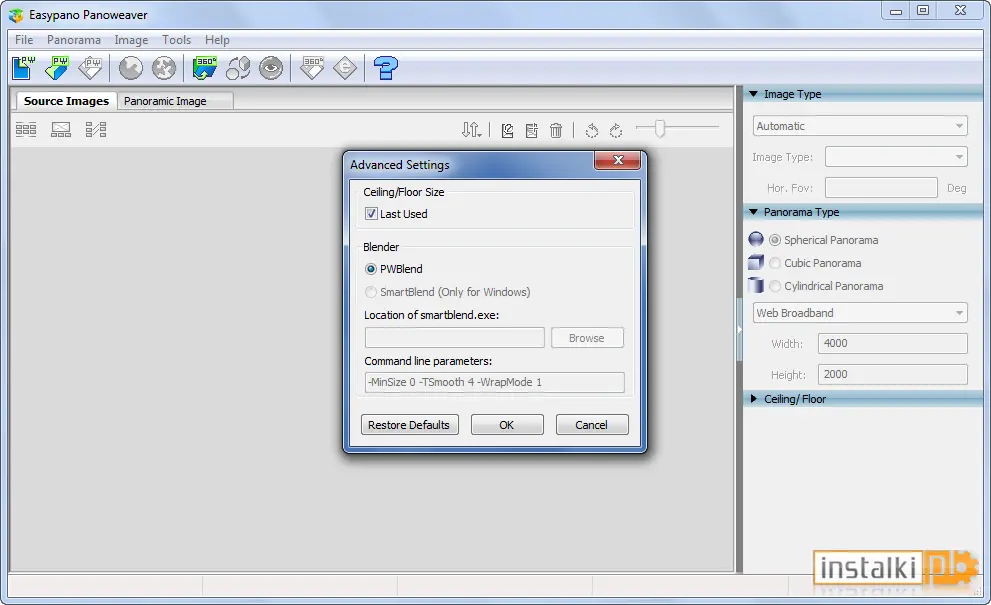Click the sort order arrows icon
Image resolution: width=991 pixels, height=605 pixels.
[x=471, y=130]
